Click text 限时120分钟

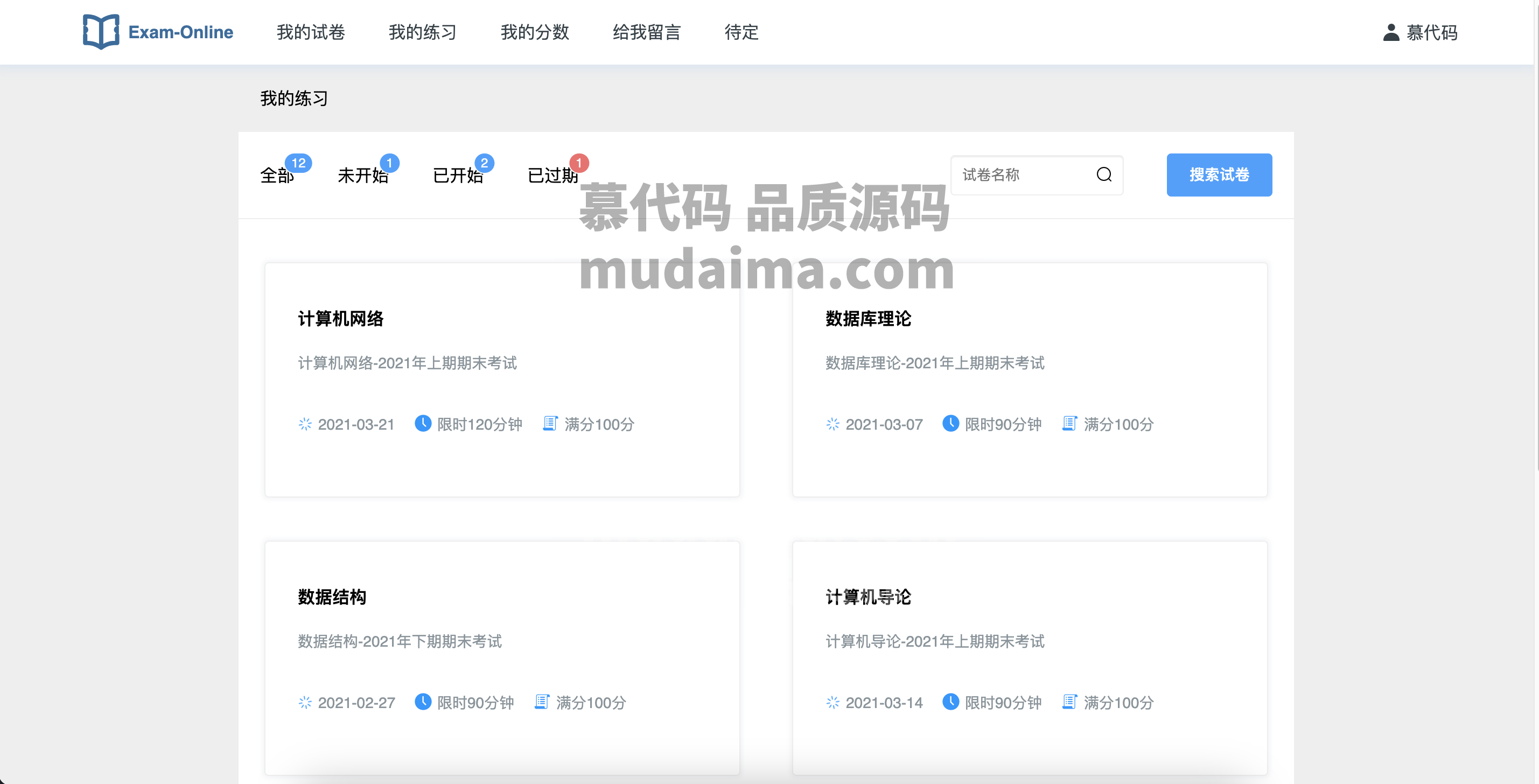coord(479,424)
